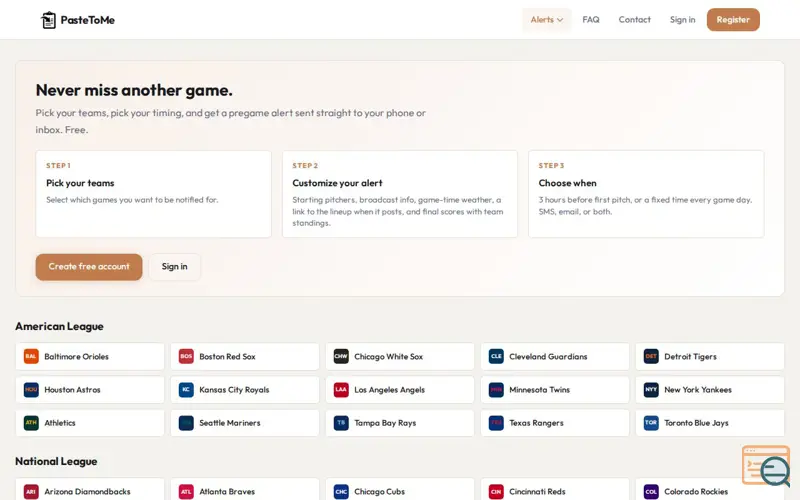This screenshot has height=500, width=800.
Task: Click the American League heading
Action: click(x=59, y=327)
